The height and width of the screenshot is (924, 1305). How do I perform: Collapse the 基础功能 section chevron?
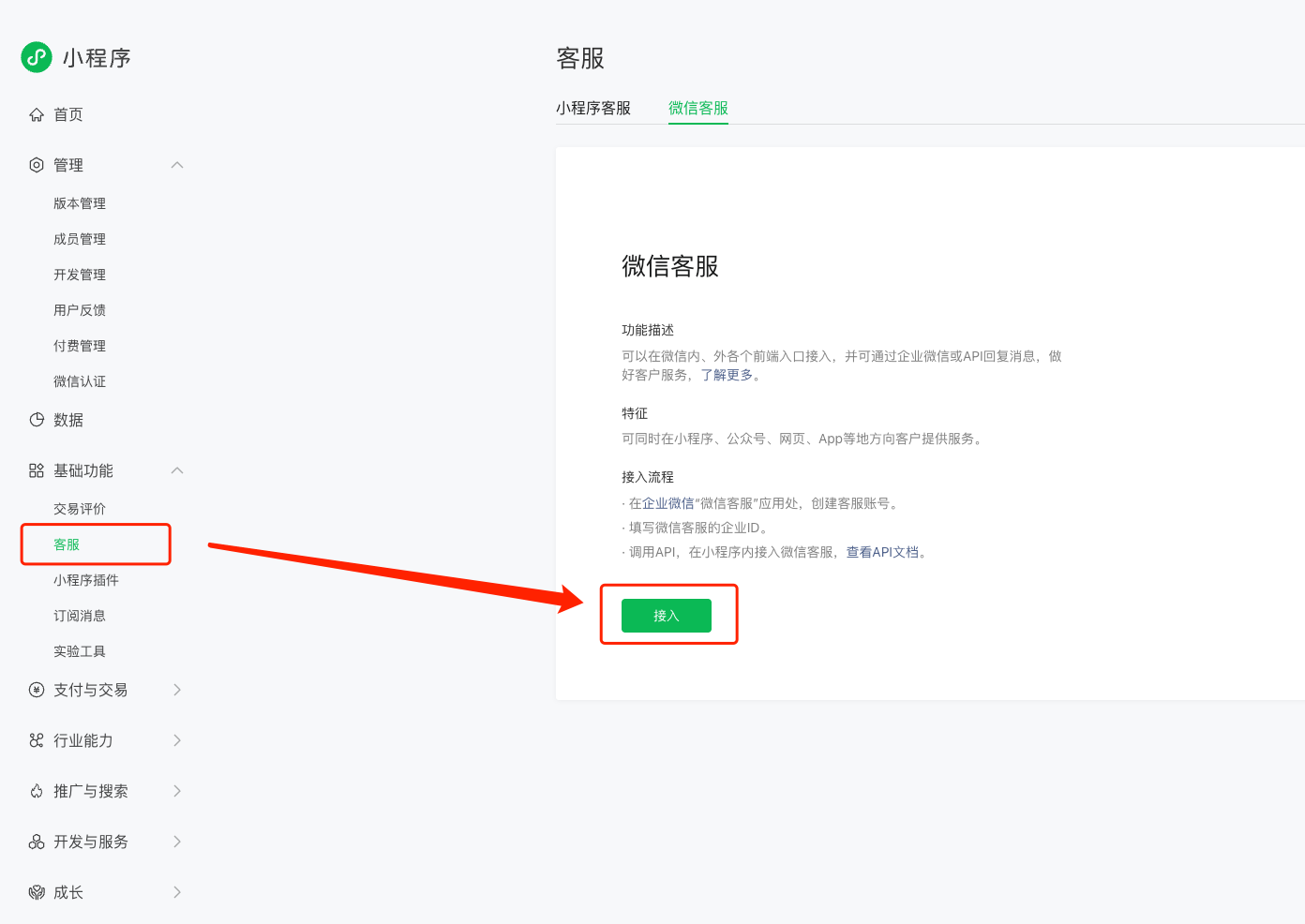coord(177,470)
